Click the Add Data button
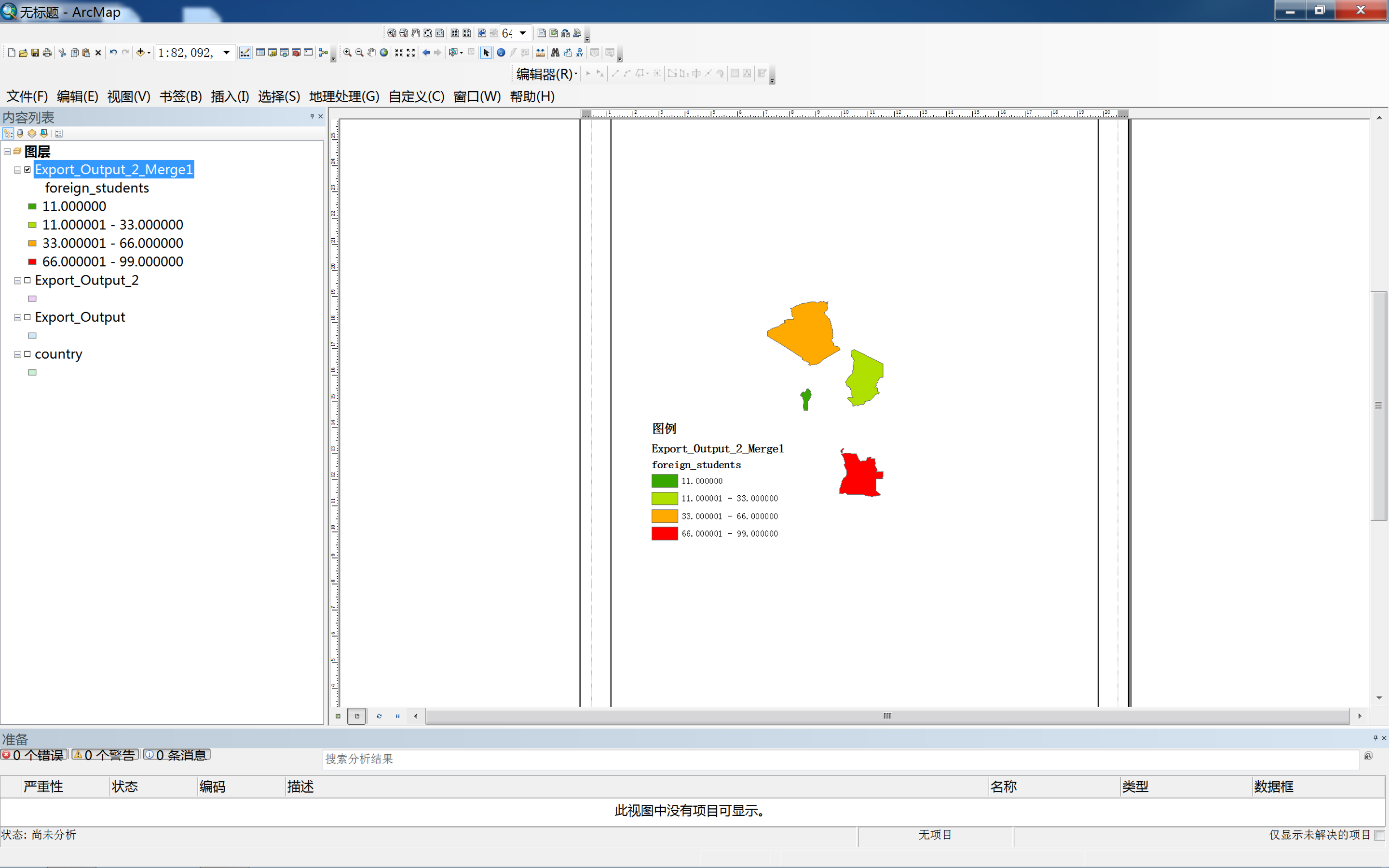The width and height of the screenshot is (1389, 868). tap(140, 53)
